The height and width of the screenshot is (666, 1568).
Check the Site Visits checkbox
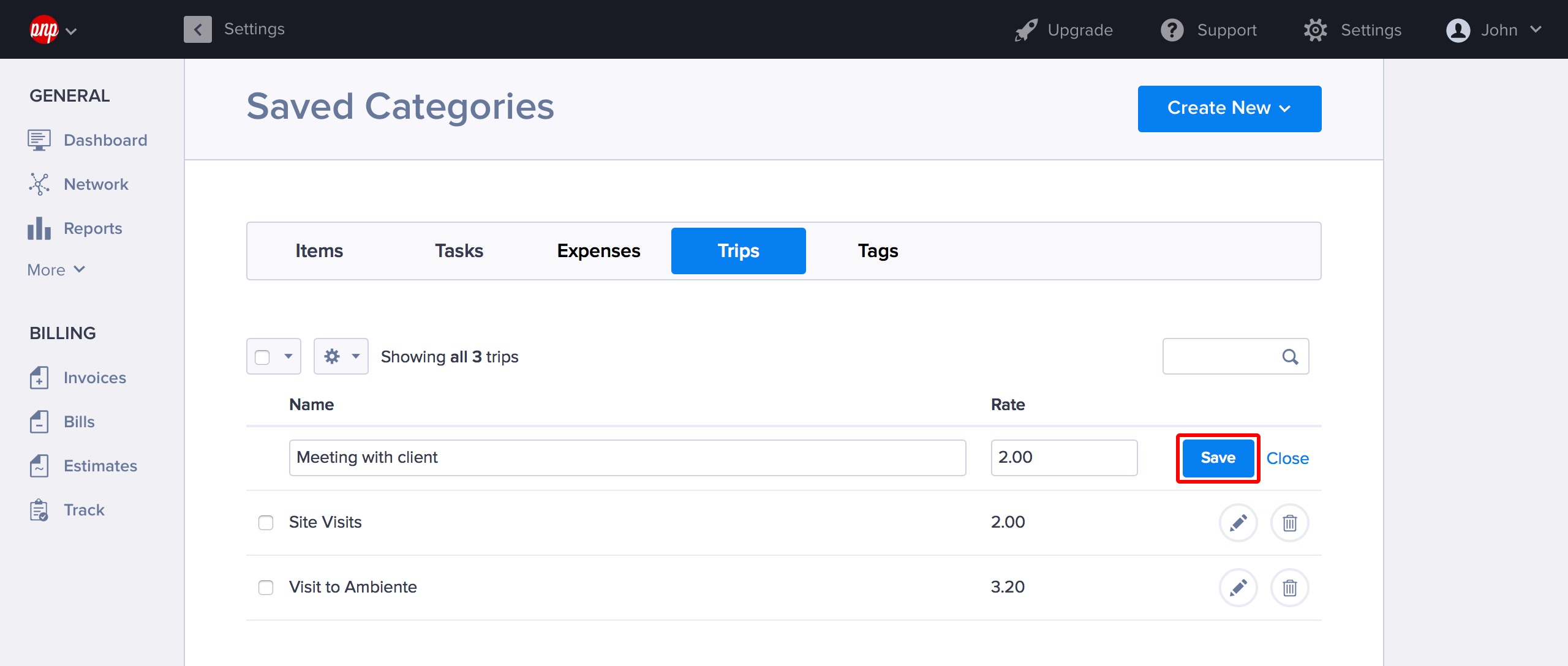266,523
